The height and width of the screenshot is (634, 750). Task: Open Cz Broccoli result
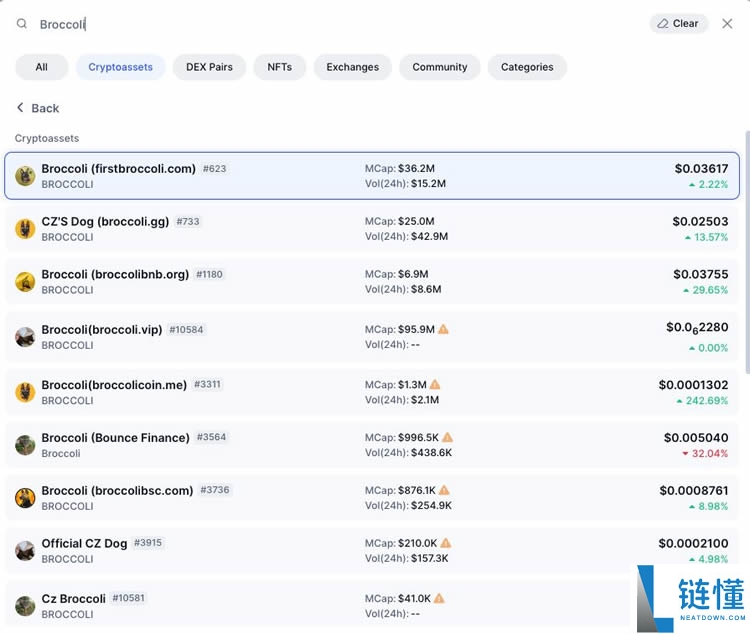click(372, 603)
